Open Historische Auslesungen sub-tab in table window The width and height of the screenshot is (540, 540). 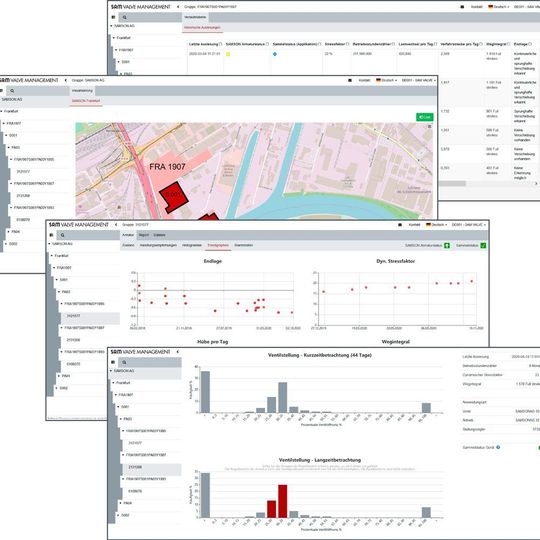click(202, 28)
